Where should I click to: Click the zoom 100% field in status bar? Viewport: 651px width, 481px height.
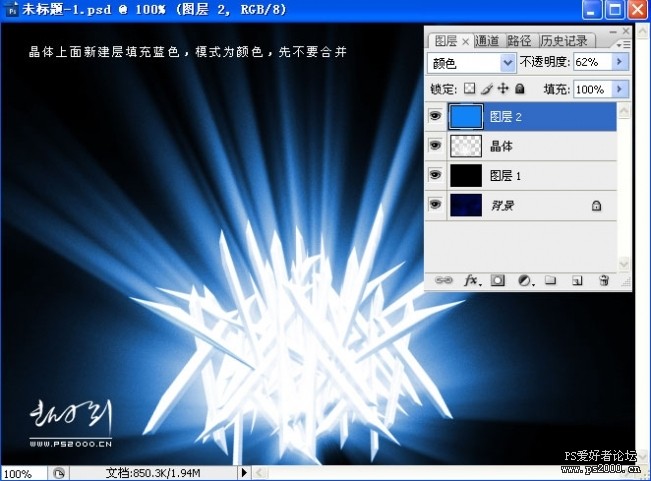[x=24, y=474]
